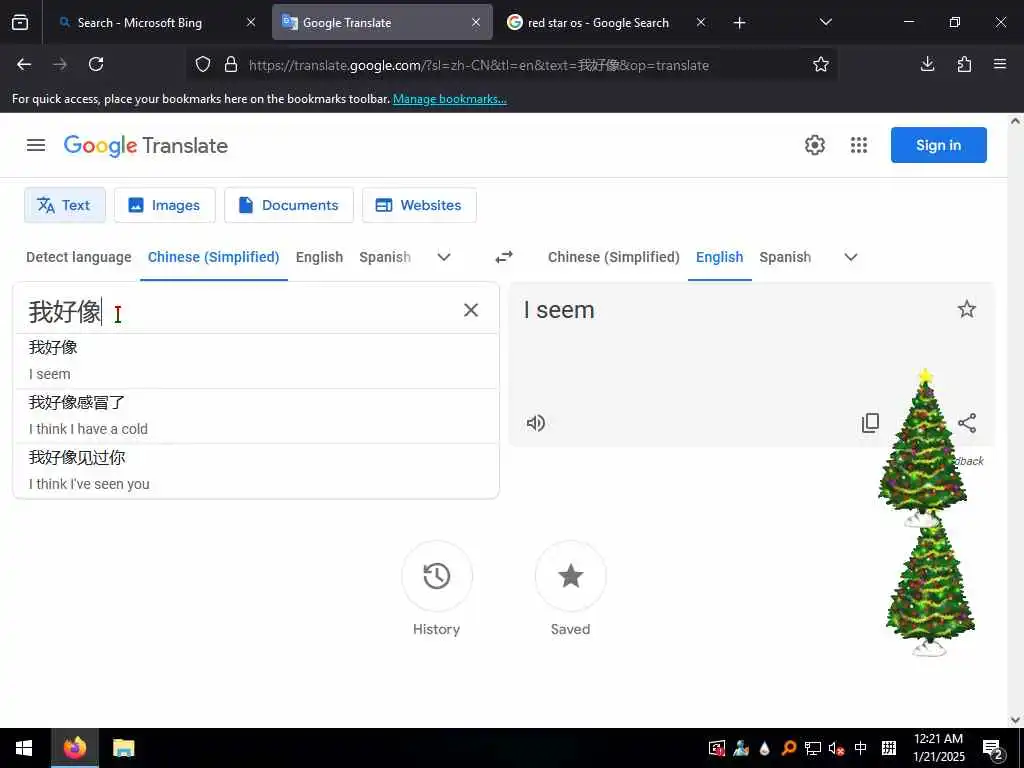Choose Spanish as source language
Viewport: 1024px width, 768px height.
click(x=385, y=257)
